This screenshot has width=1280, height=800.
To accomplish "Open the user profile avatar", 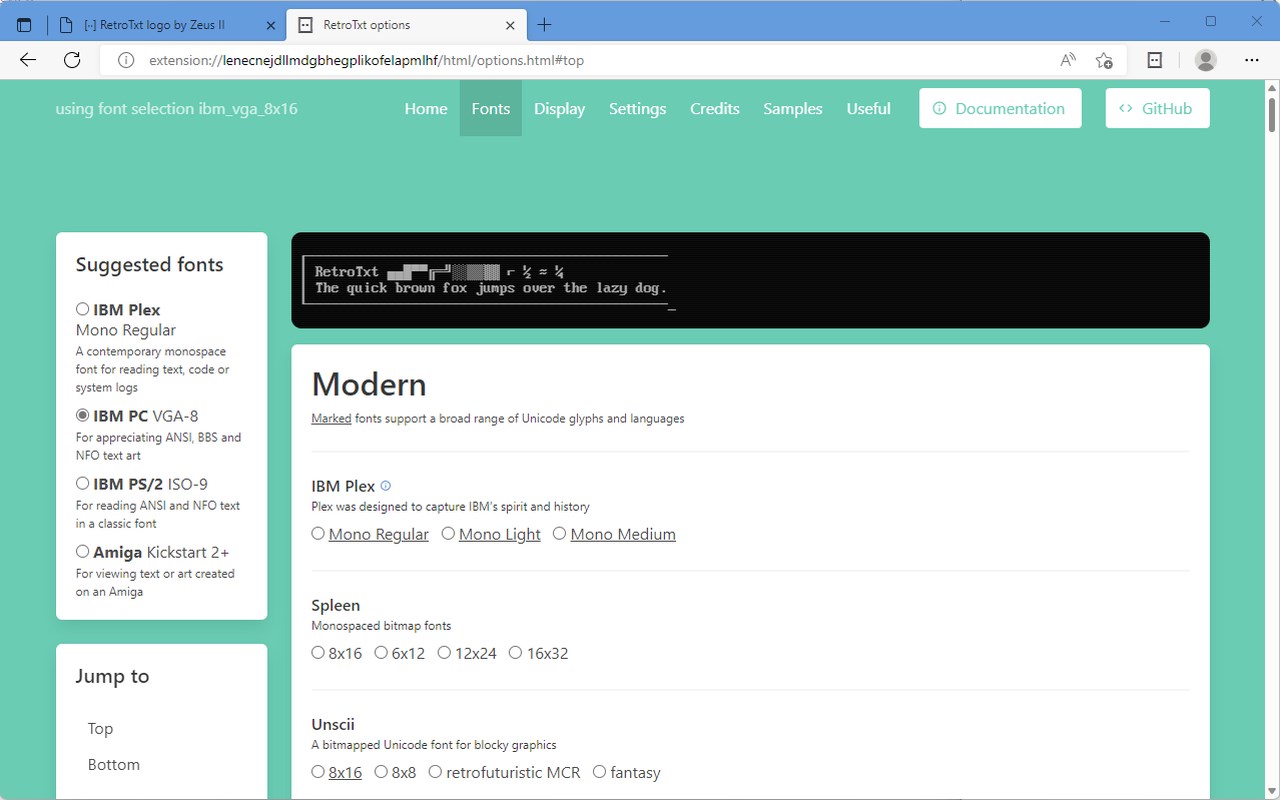I will pos(1206,60).
